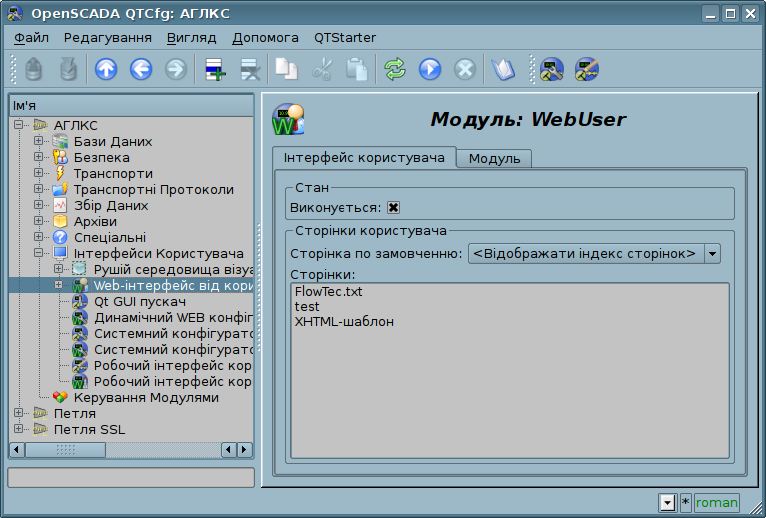
Task: Click the tree's horizontal scrollbar right arrow
Action: coord(245,450)
